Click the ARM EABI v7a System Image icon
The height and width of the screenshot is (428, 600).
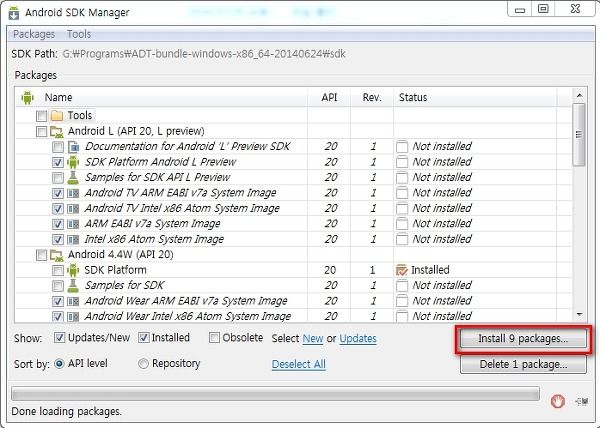click(x=73, y=224)
